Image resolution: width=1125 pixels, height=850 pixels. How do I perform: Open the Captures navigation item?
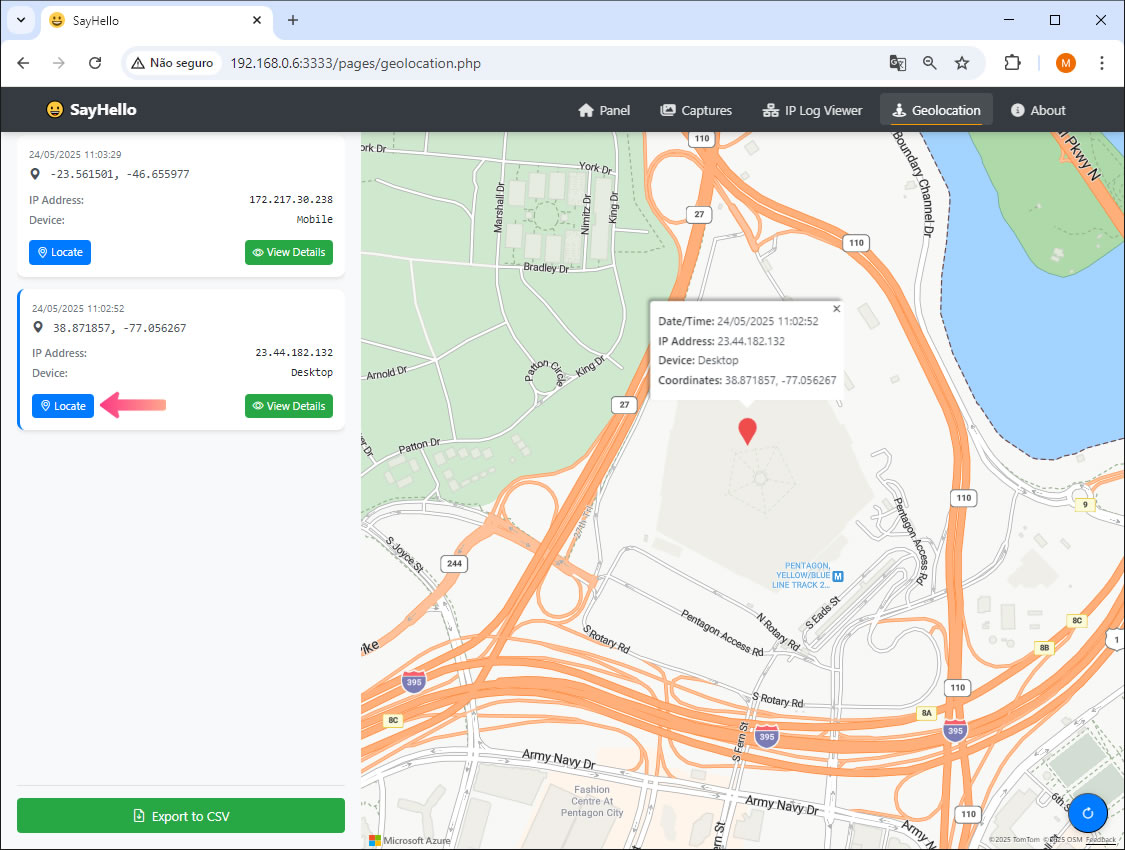click(x=696, y=110)
